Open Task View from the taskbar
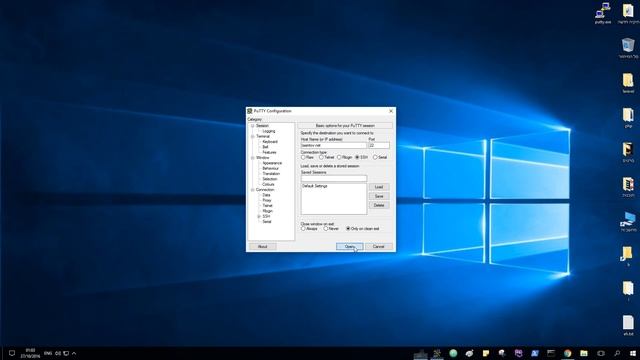 pyautogui.click(x=600, y=353)
